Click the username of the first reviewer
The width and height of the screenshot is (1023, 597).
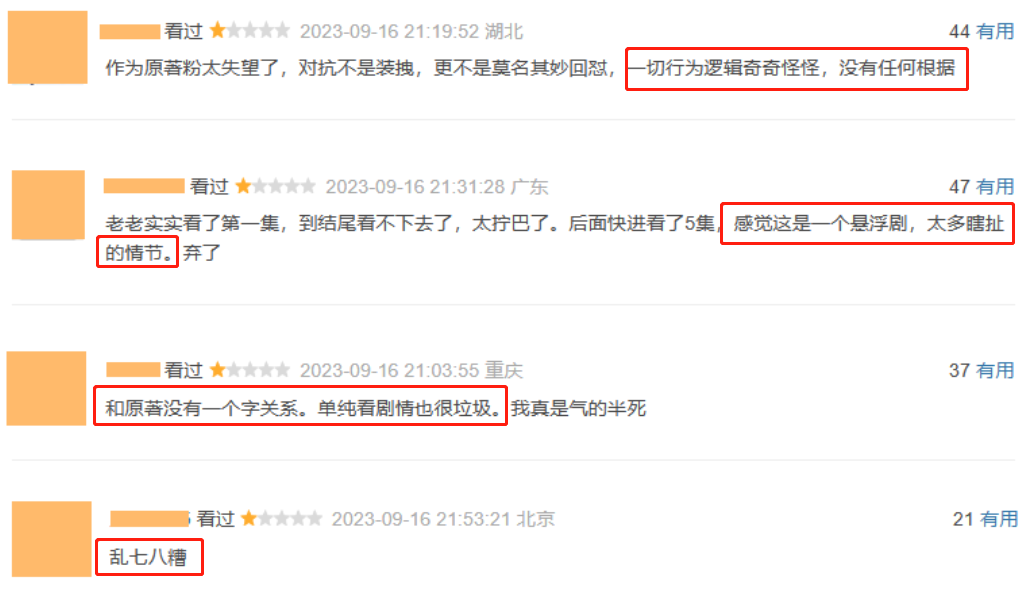click(x=130, y=31)
